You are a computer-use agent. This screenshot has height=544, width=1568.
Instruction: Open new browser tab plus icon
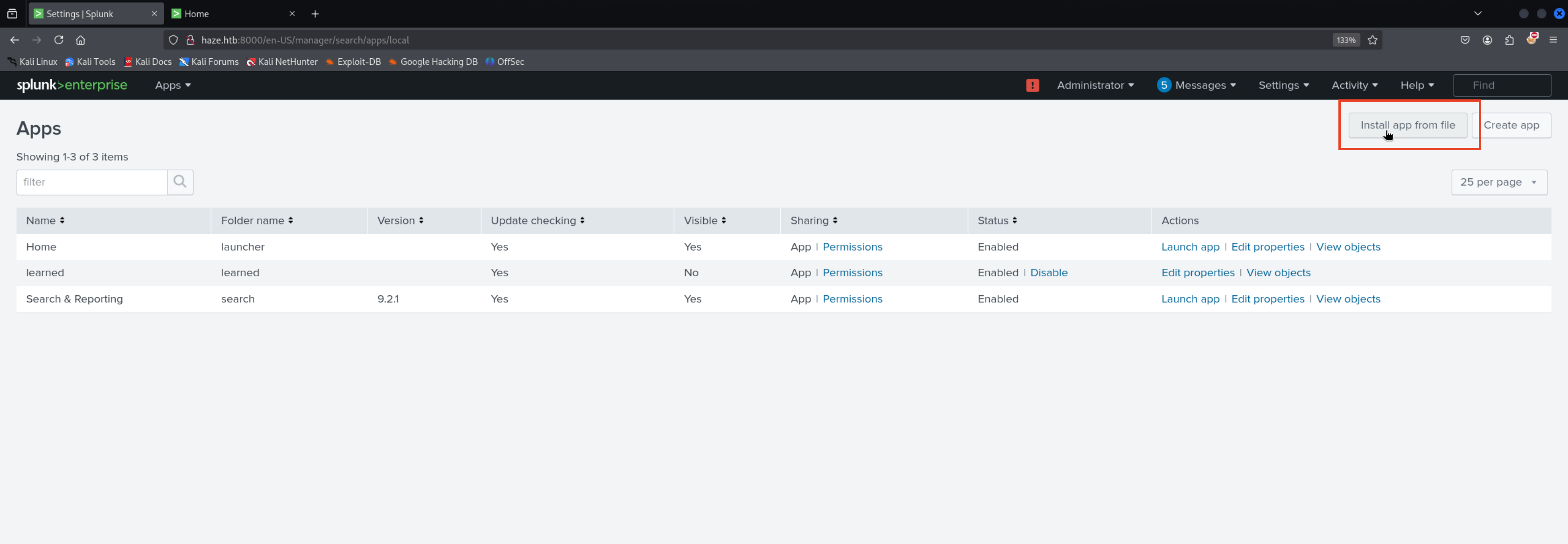315,14
